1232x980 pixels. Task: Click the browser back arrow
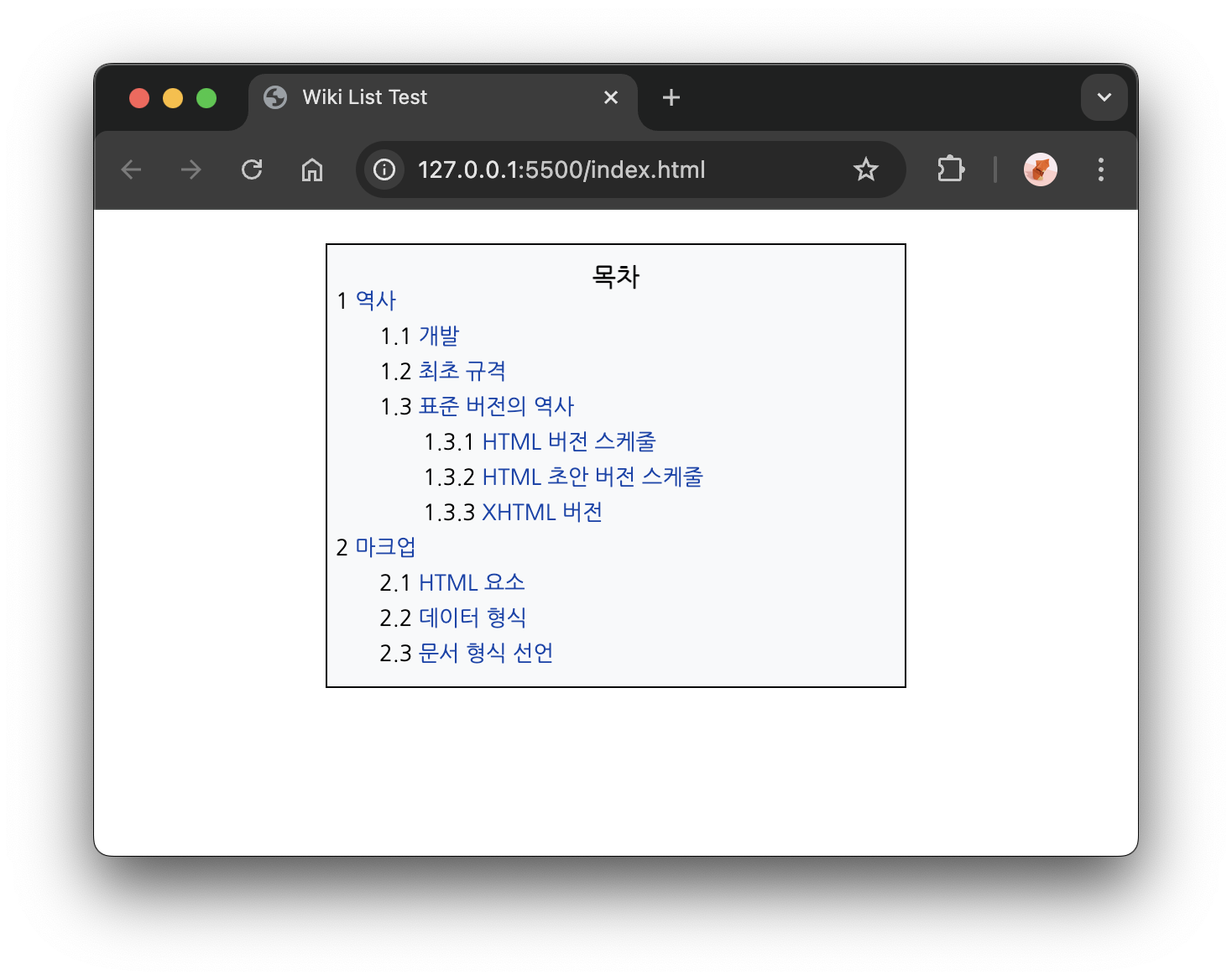tap(131, 169)
